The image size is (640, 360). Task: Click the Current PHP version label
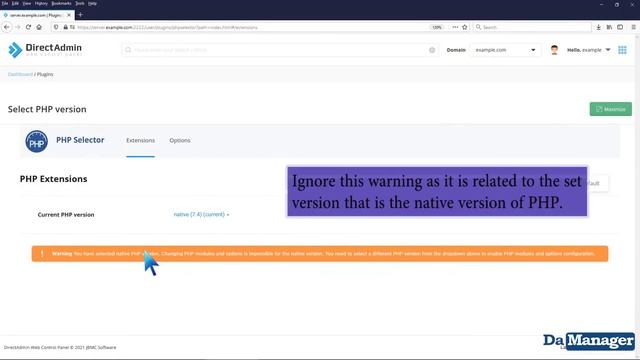pos(66,215)
